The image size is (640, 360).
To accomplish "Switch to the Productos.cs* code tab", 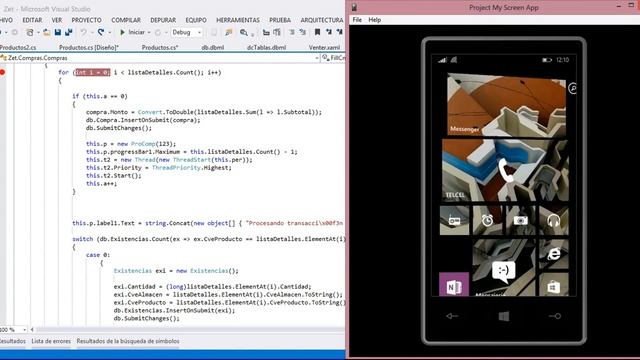I will click(160, 47).
